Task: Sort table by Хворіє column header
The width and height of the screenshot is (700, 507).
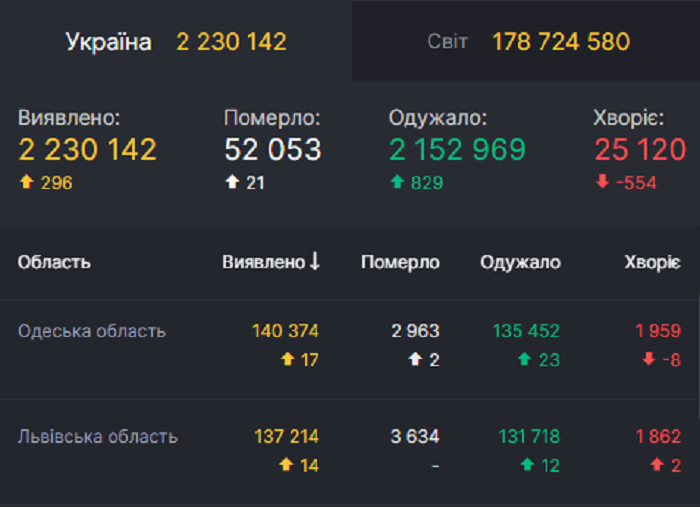Action: coord(652,262)
